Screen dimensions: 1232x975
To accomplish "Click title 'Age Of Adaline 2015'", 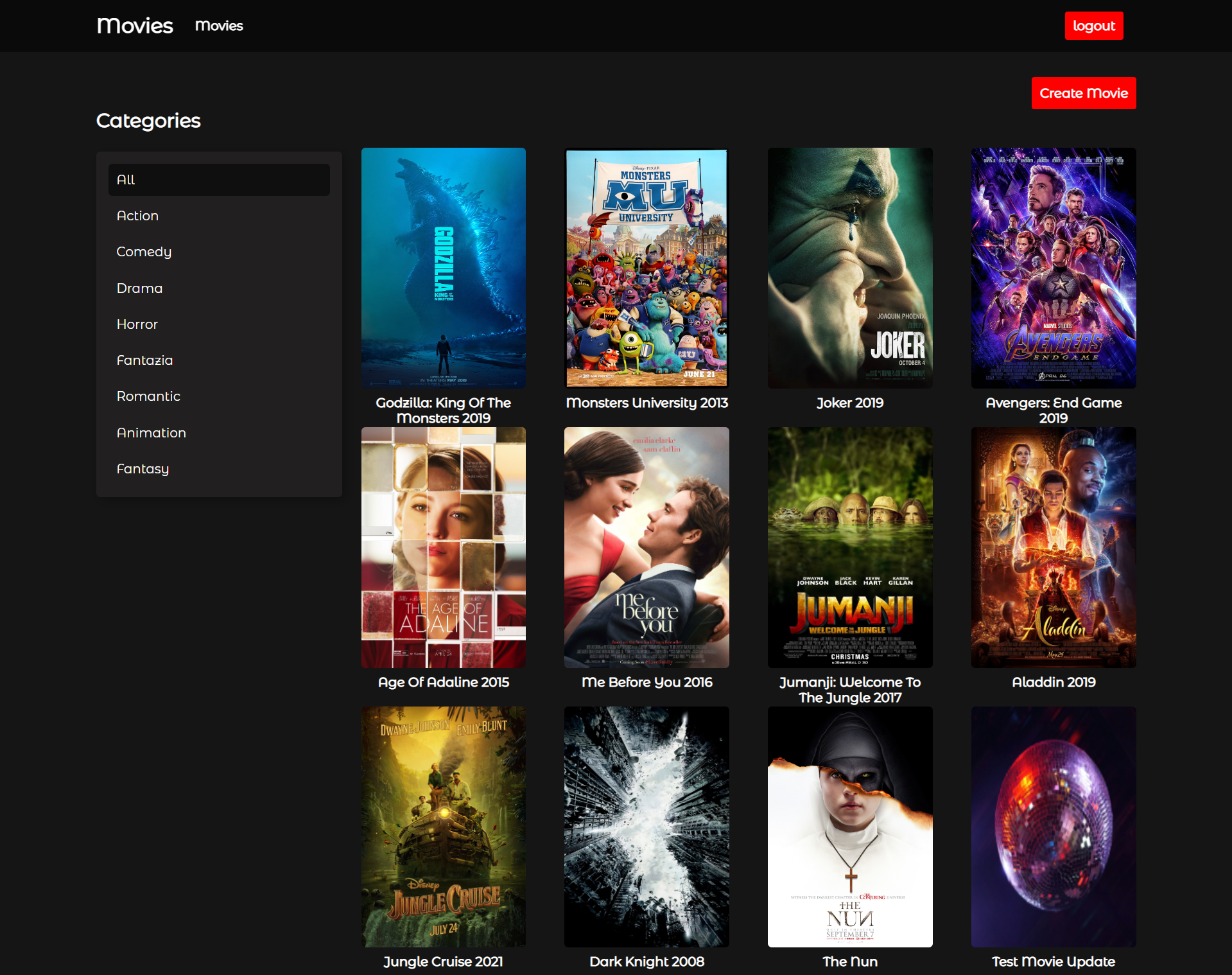I will coord(444,682).
